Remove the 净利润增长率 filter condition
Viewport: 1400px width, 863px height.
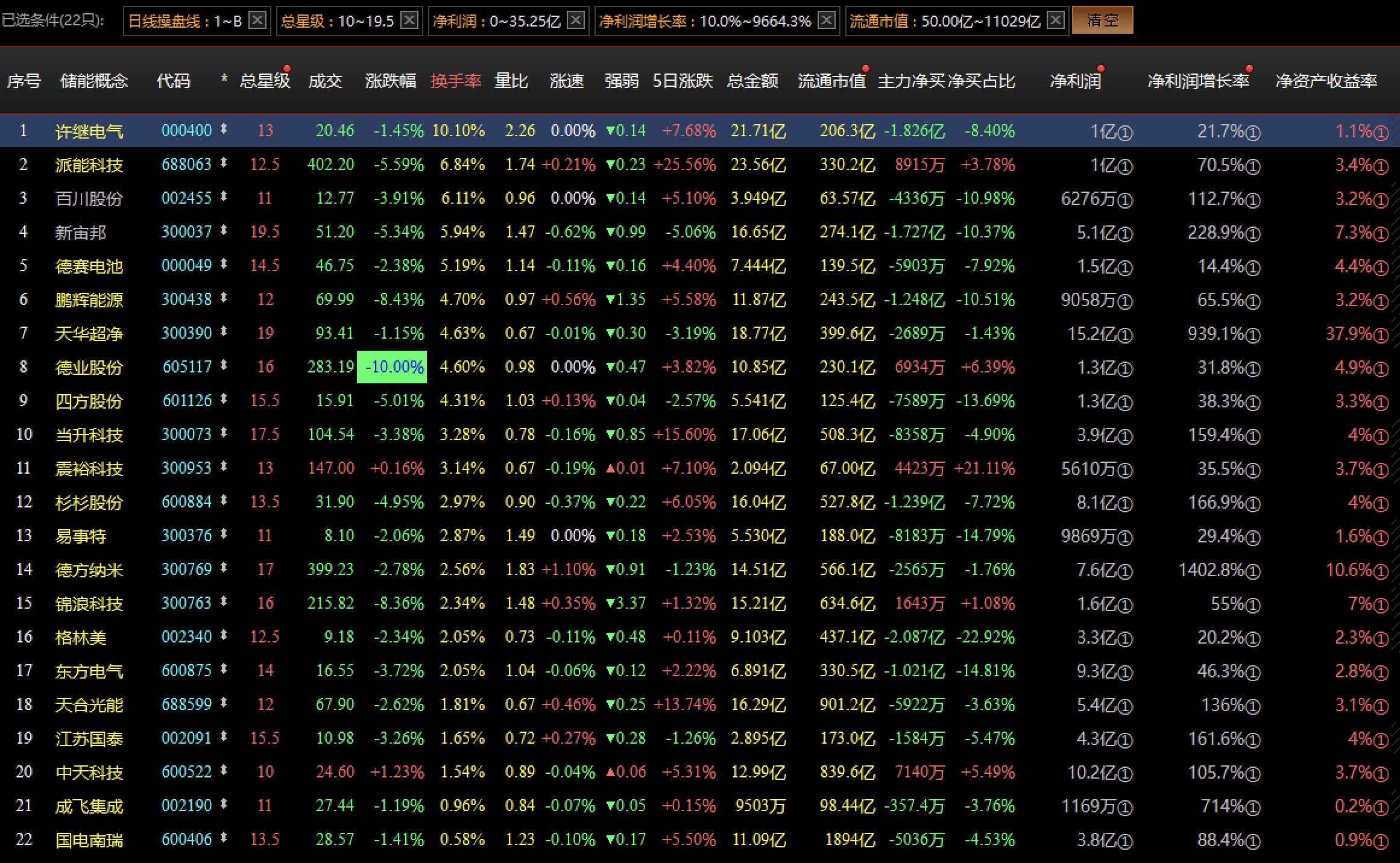tap(827, 20)
